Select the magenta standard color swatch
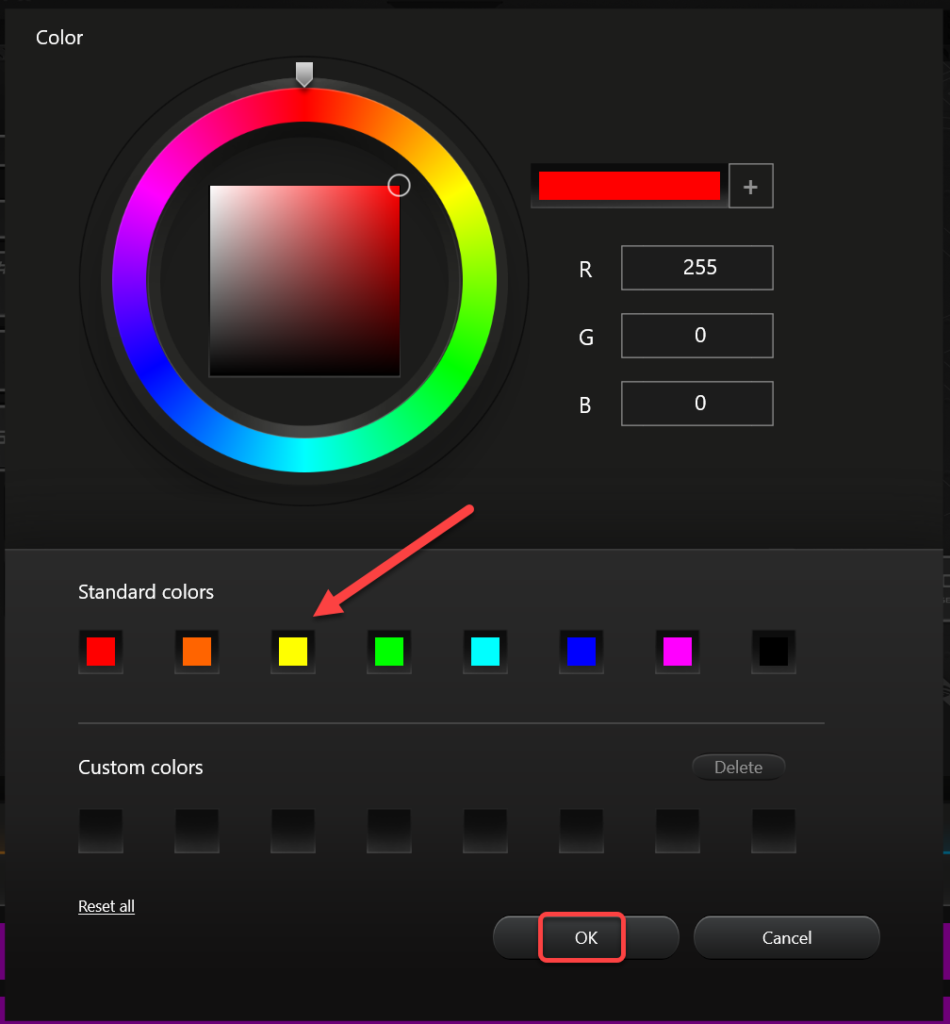The height and width of the screenshot is (1024, 950). (677, 650)
